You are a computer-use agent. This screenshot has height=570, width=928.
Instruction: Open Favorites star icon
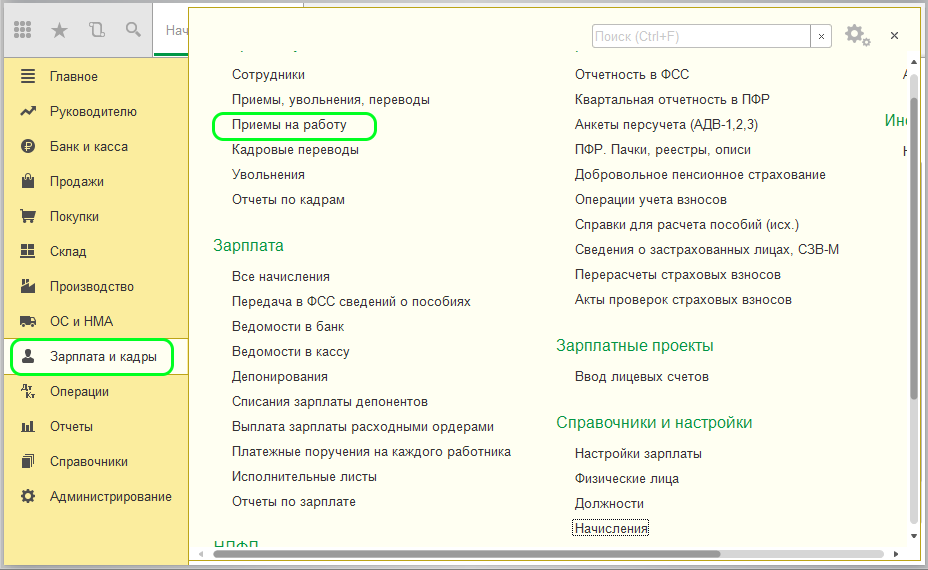[x=59, y=30]
